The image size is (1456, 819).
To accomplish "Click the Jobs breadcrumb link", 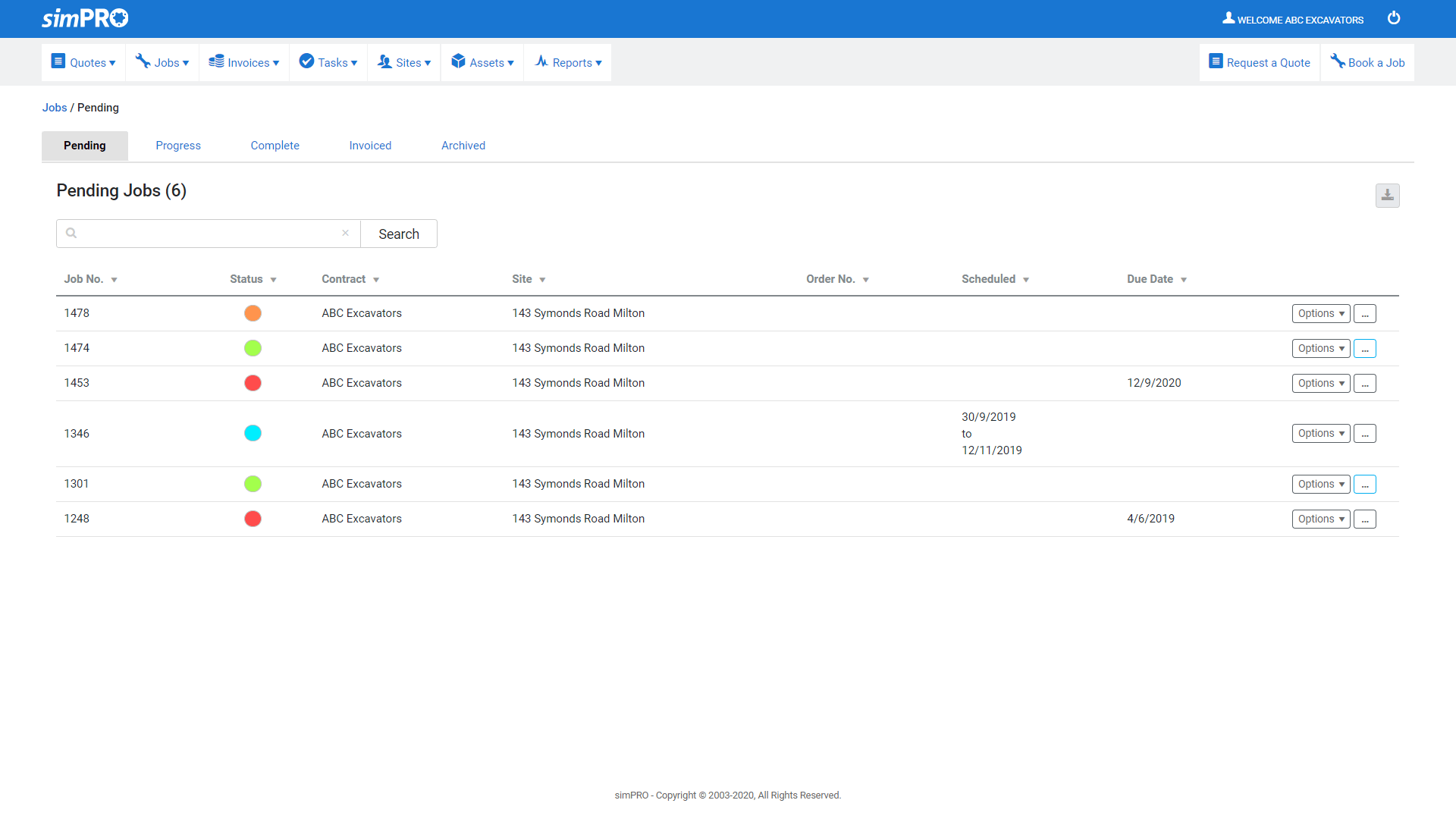I will (55, 108).
